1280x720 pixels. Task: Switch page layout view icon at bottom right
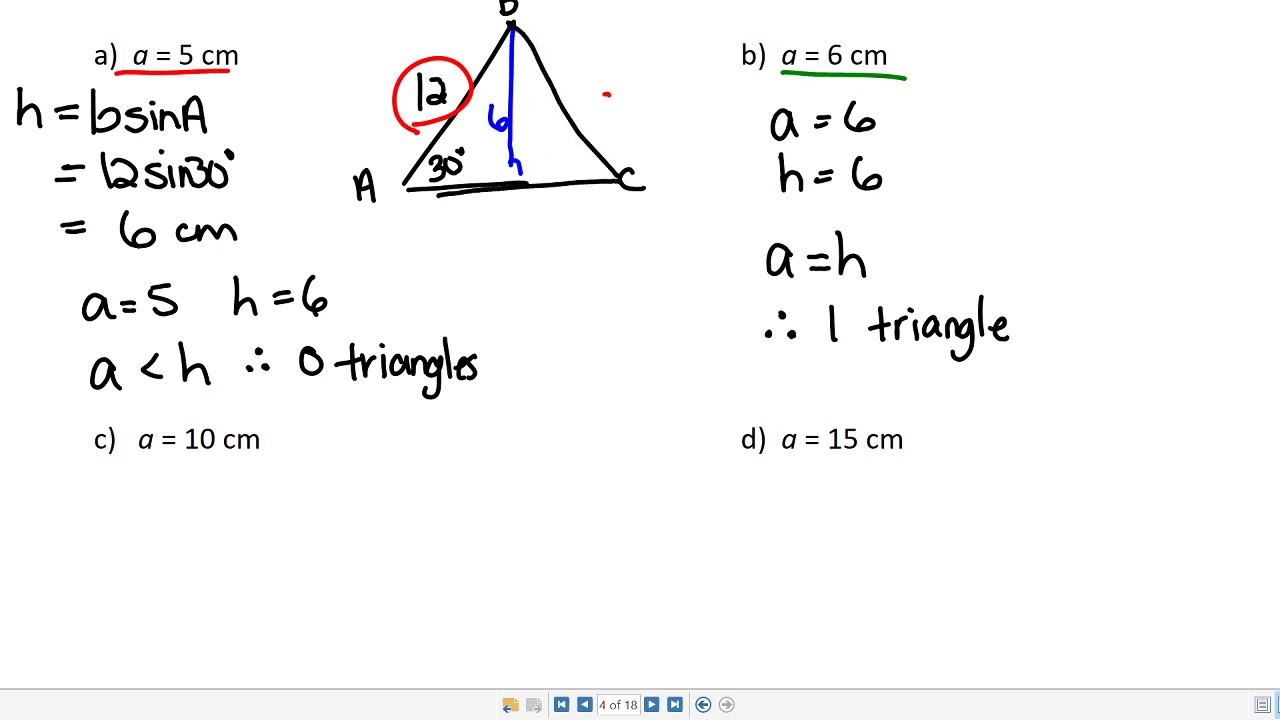coord(1262,705)
